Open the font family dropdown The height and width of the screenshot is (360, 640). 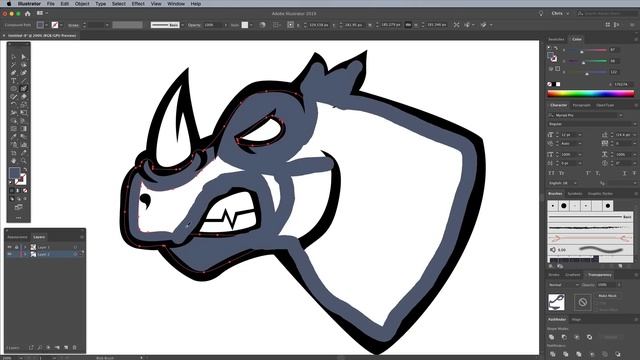621,116
